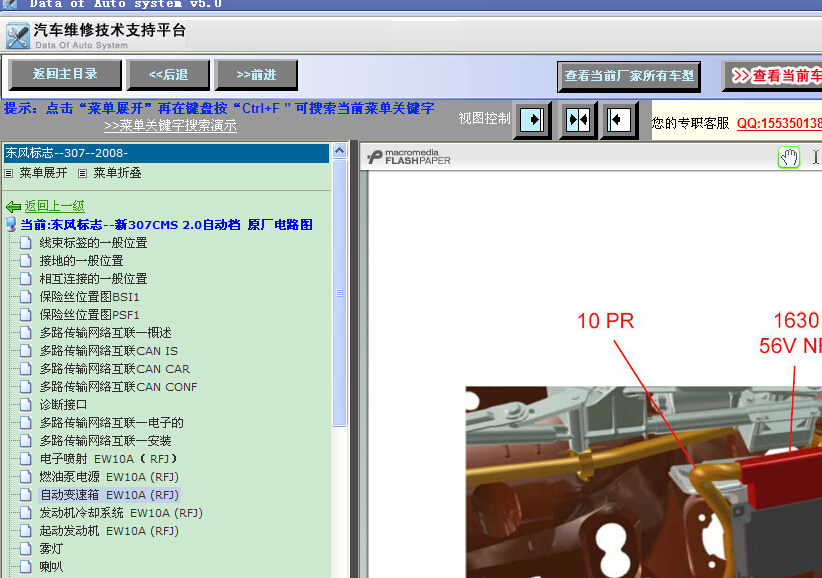
Task: Select the FlashPaper text-select I-beam tool
Action: tap(816, 157)
